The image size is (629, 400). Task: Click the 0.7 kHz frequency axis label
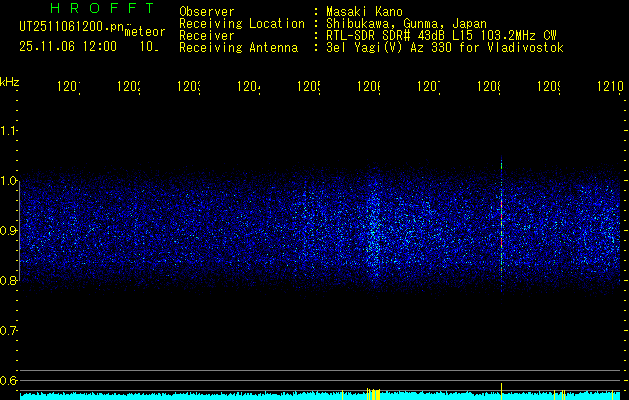coord(9,331)
